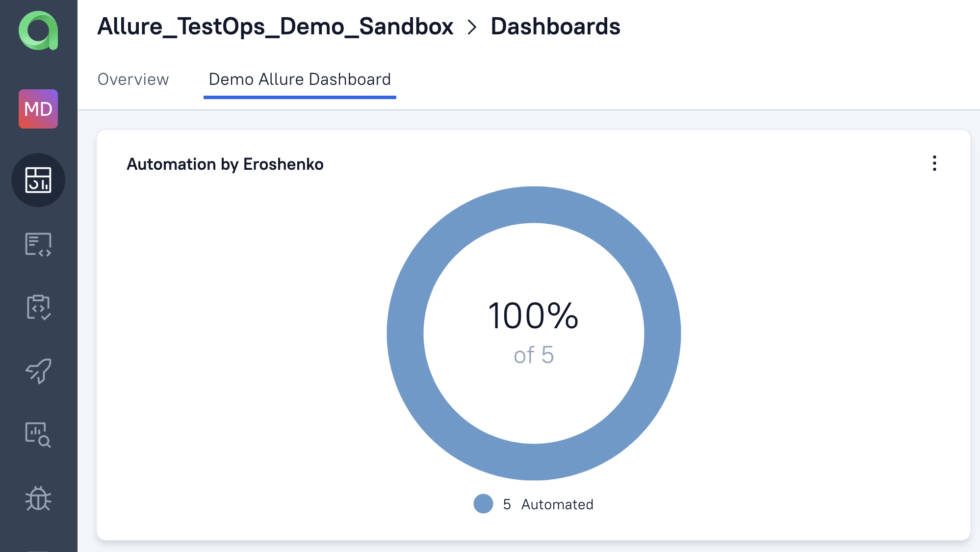
Task: Click the 100% value in chart center
Action: (533, 316)
